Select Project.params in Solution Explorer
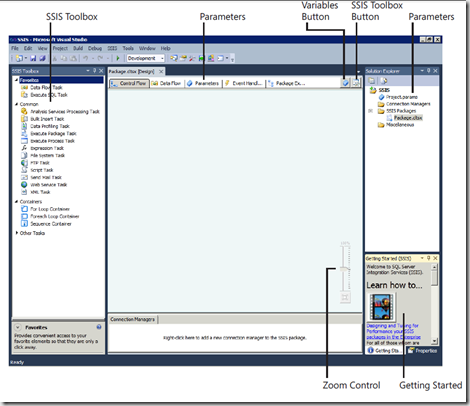The image size is (470, 406). click(x=398, y=97)
